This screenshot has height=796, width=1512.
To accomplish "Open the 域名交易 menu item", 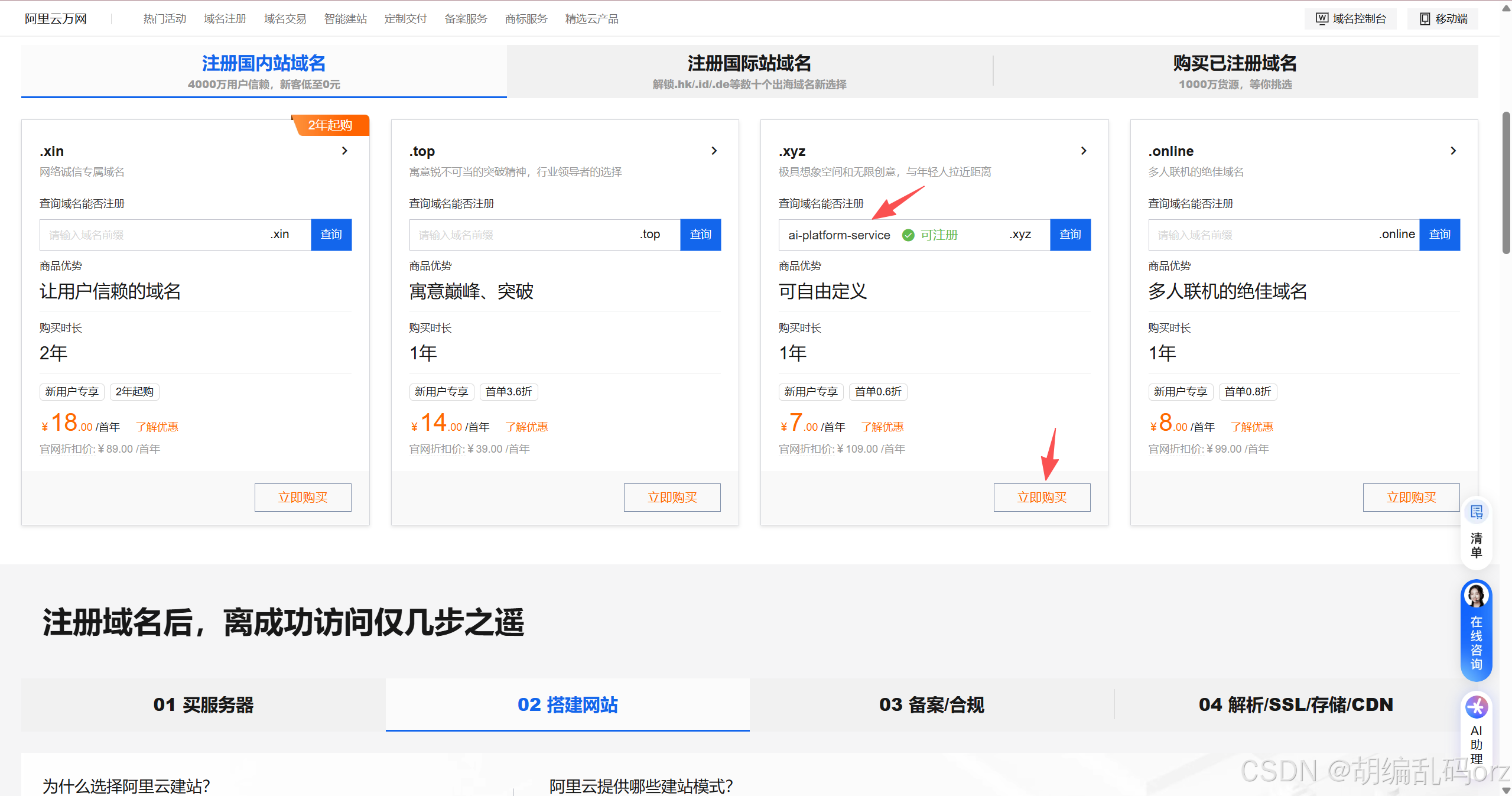I will tap(284, 18).
